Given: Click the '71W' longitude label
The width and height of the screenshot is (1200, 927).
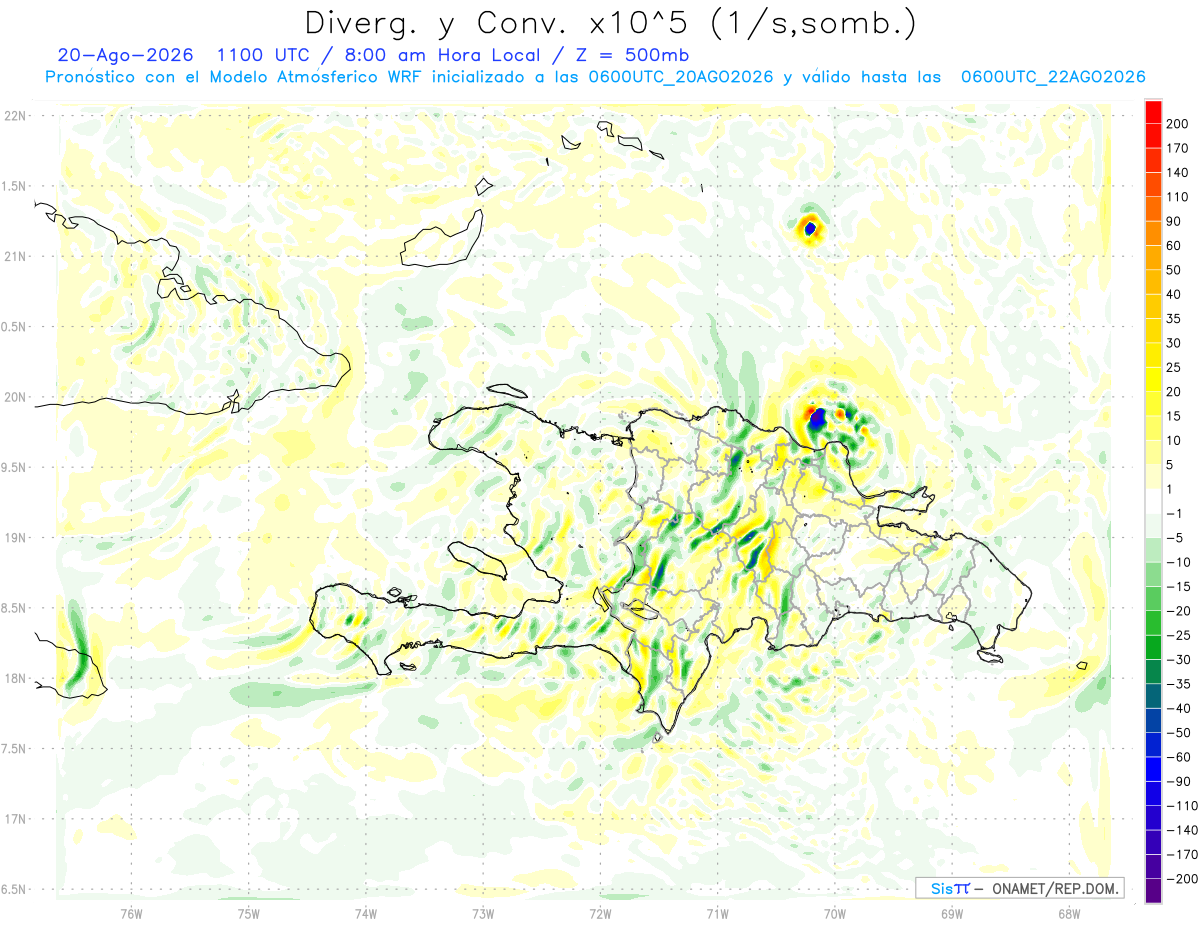Looking at the screenshot, I should (717, 913).
